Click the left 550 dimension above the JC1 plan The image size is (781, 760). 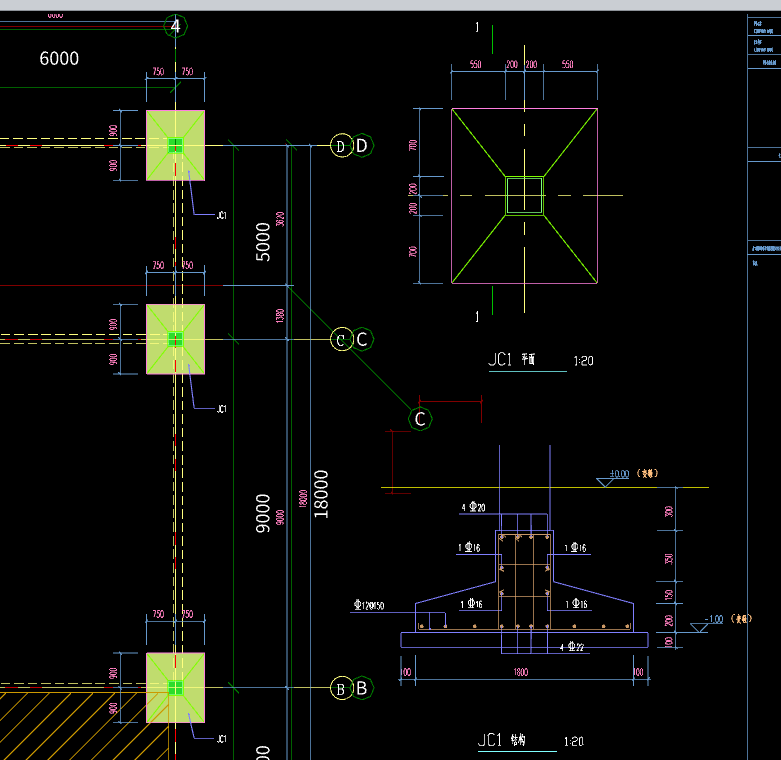click(476, 64)
